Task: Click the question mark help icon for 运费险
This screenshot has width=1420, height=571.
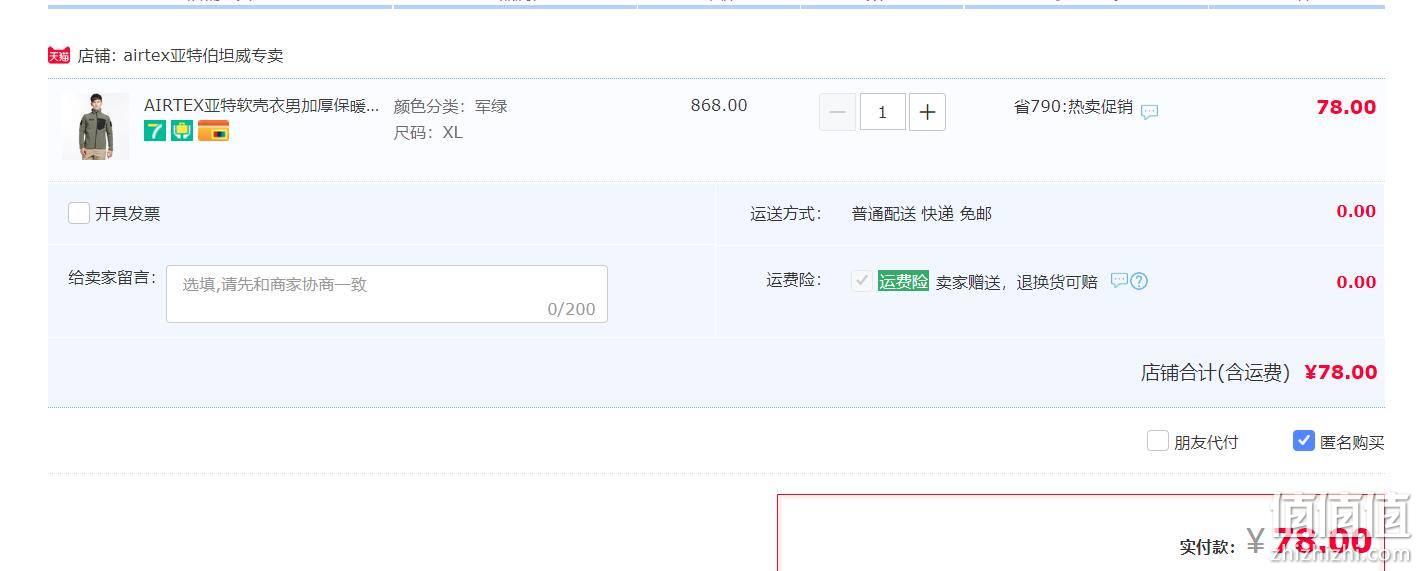Action: 1138,281
